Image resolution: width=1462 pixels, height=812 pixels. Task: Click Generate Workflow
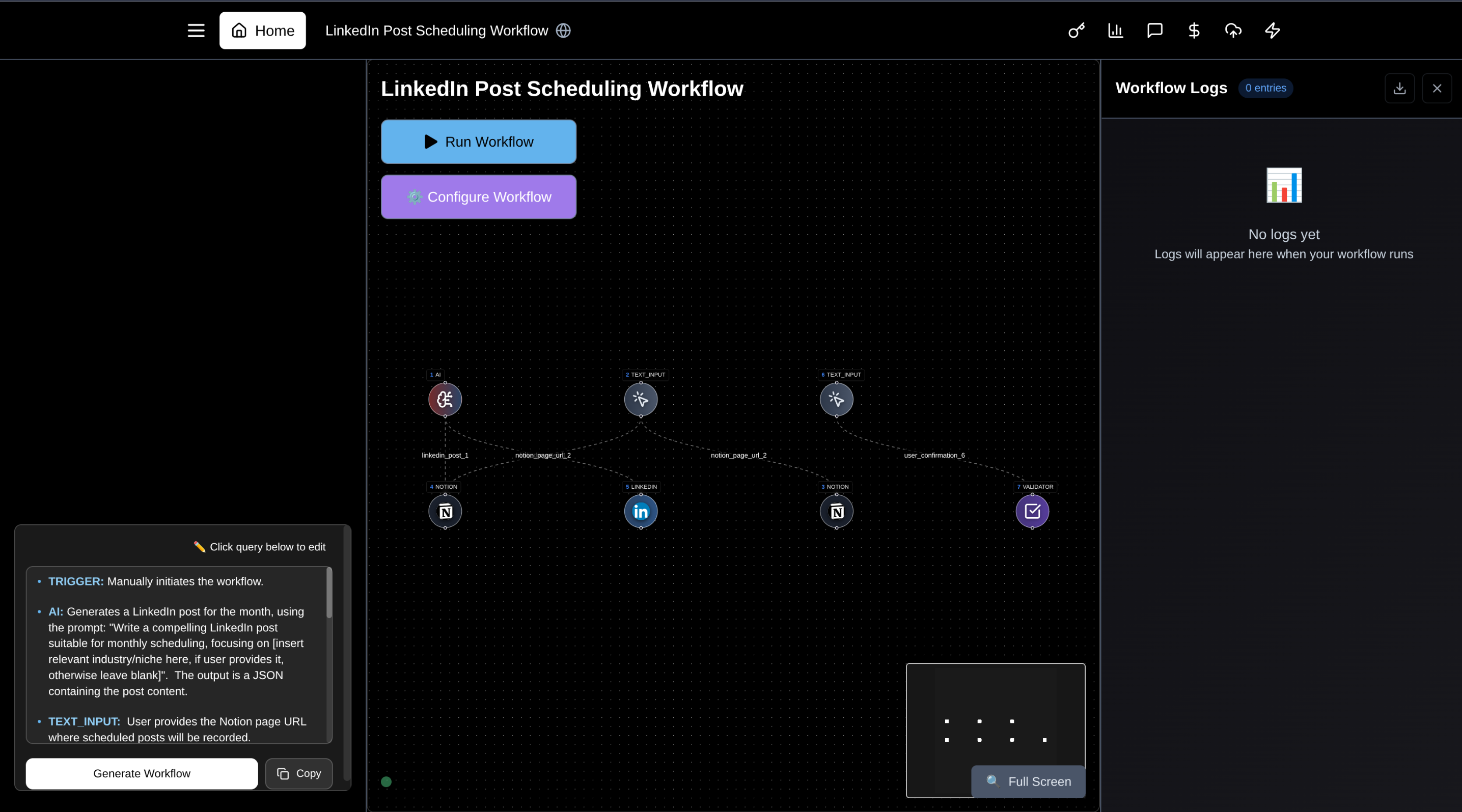[x=142, y=773]
